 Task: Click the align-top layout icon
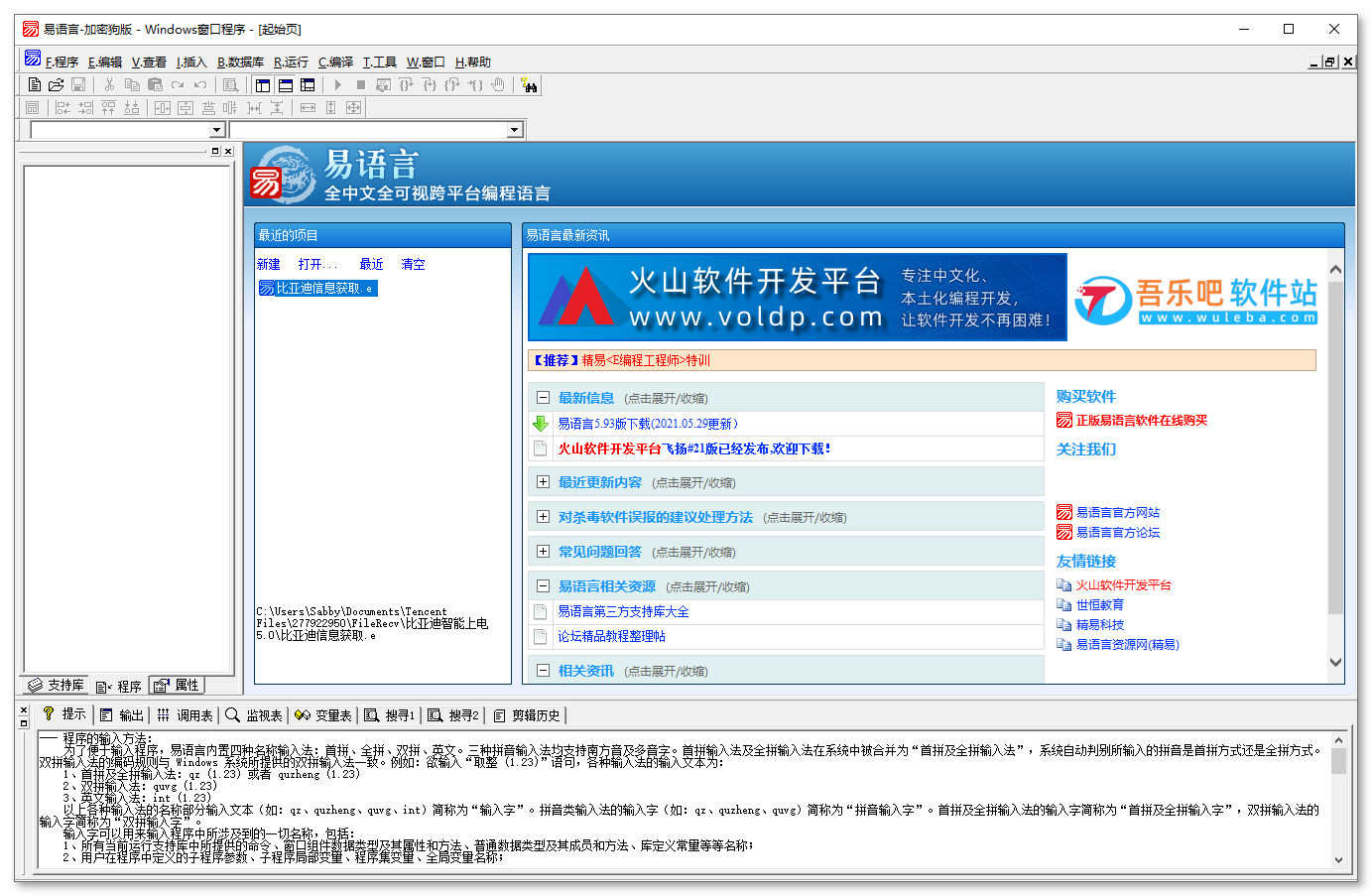coord(108,107)
